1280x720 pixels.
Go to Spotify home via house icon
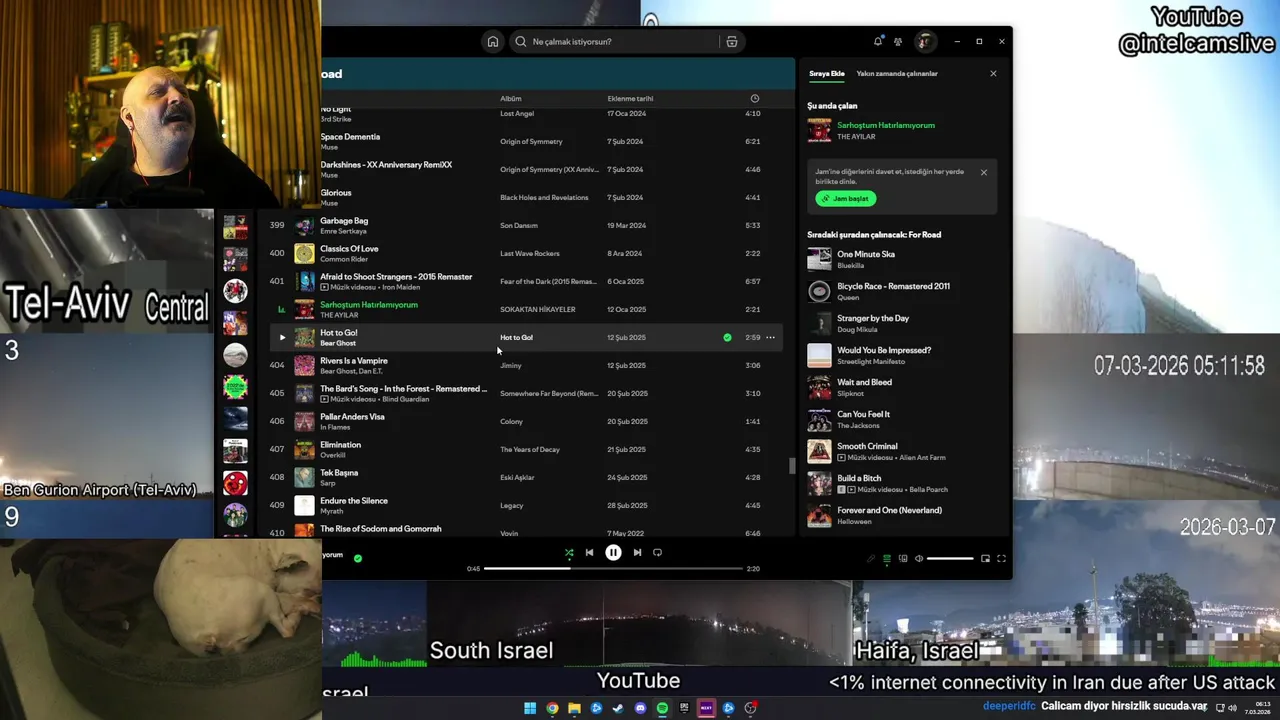click(492, 41)
